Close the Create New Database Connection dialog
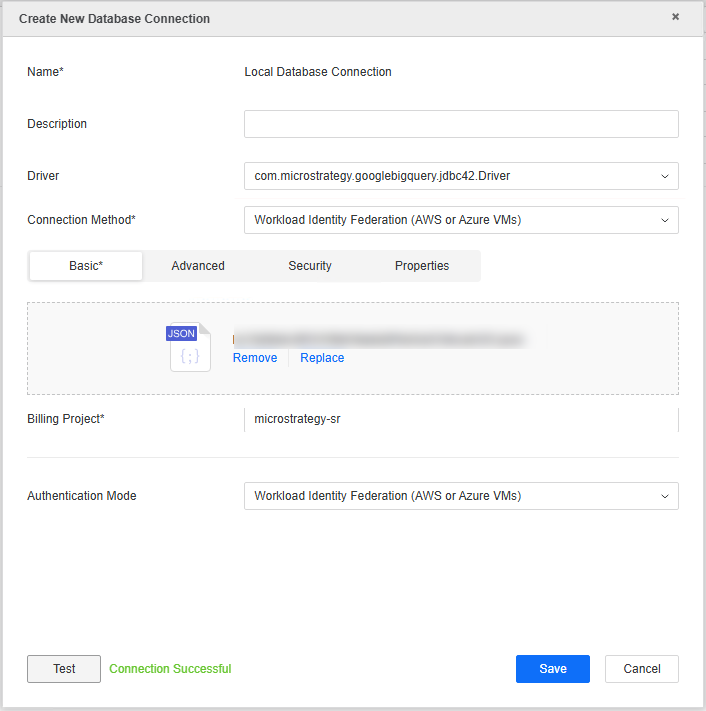 (675, 17)
